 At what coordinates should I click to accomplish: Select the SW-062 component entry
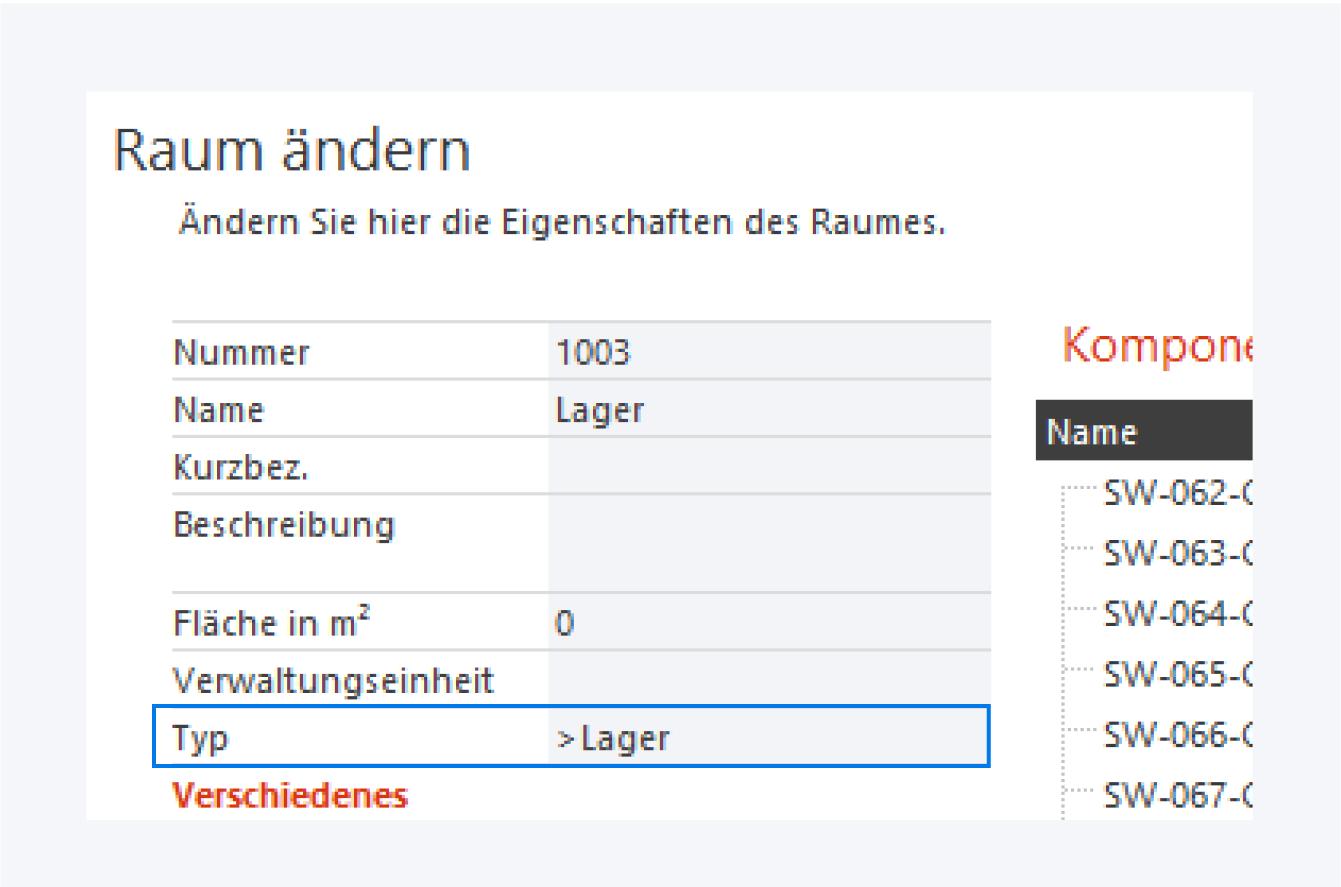point(1177,492)
